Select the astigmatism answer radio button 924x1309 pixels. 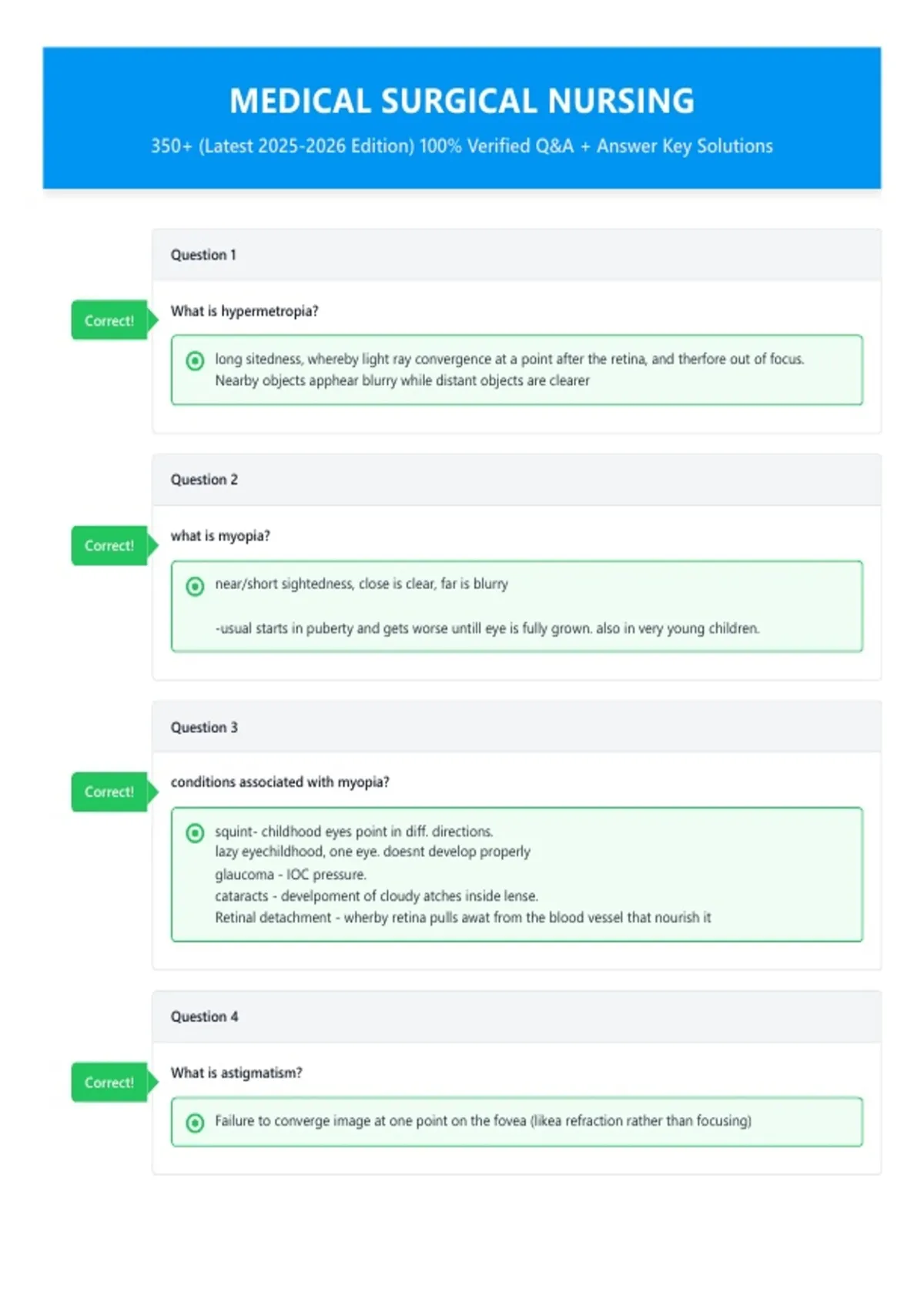click(x=196, y=1123)
